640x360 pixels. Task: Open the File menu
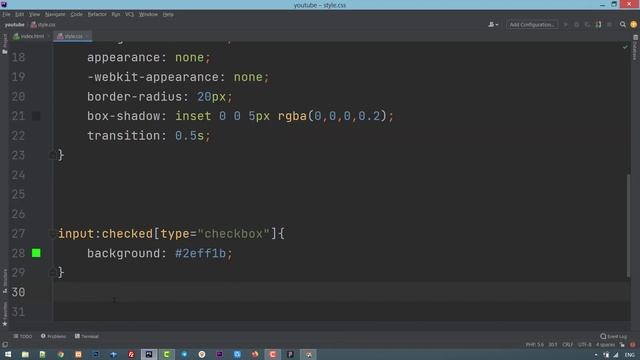click(x=6, y=14)
